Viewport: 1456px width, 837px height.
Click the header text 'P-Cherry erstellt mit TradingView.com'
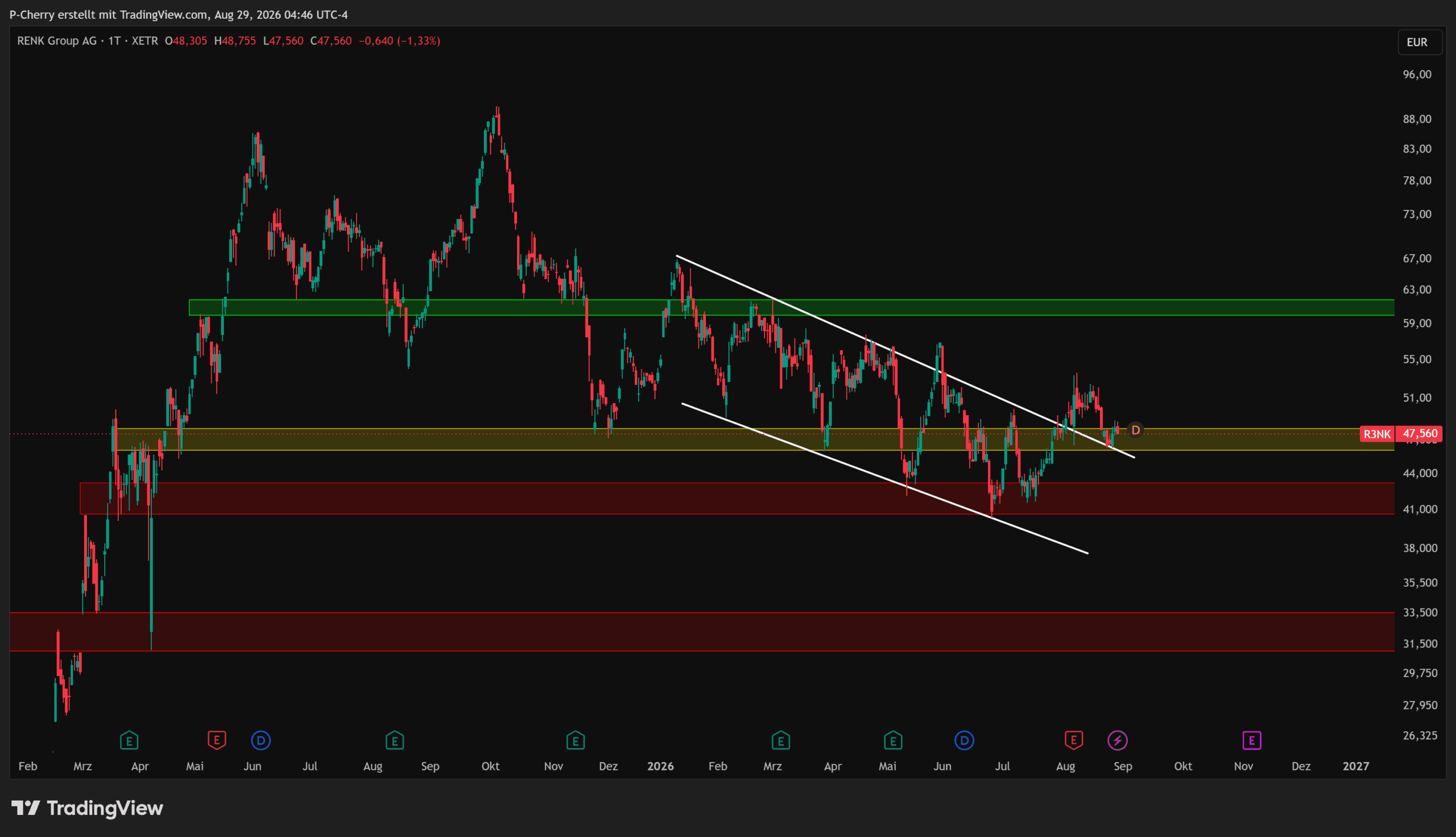[x=109, y=14]
